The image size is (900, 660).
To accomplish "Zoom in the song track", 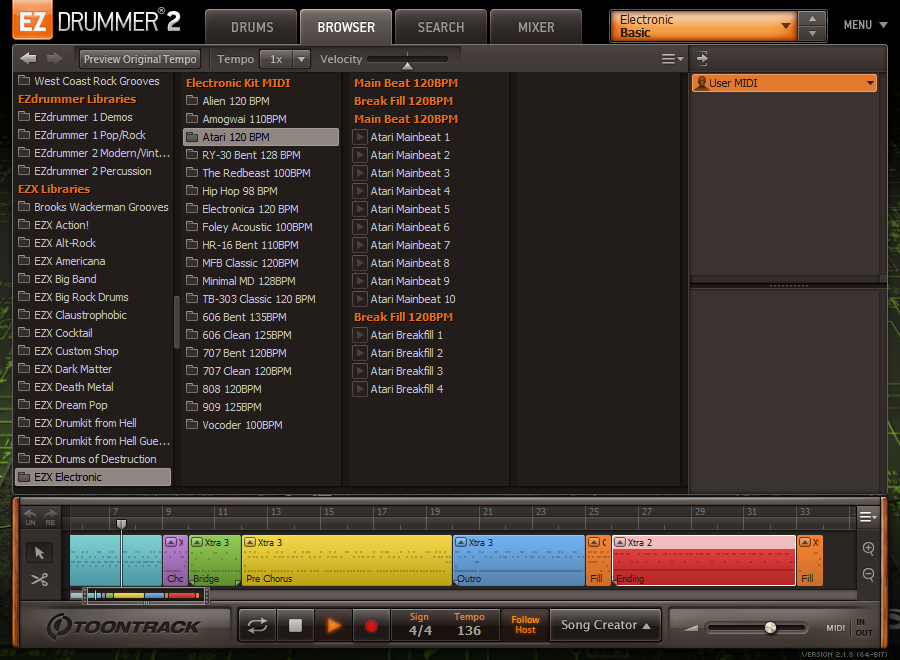I will click(x=868, y=548).
